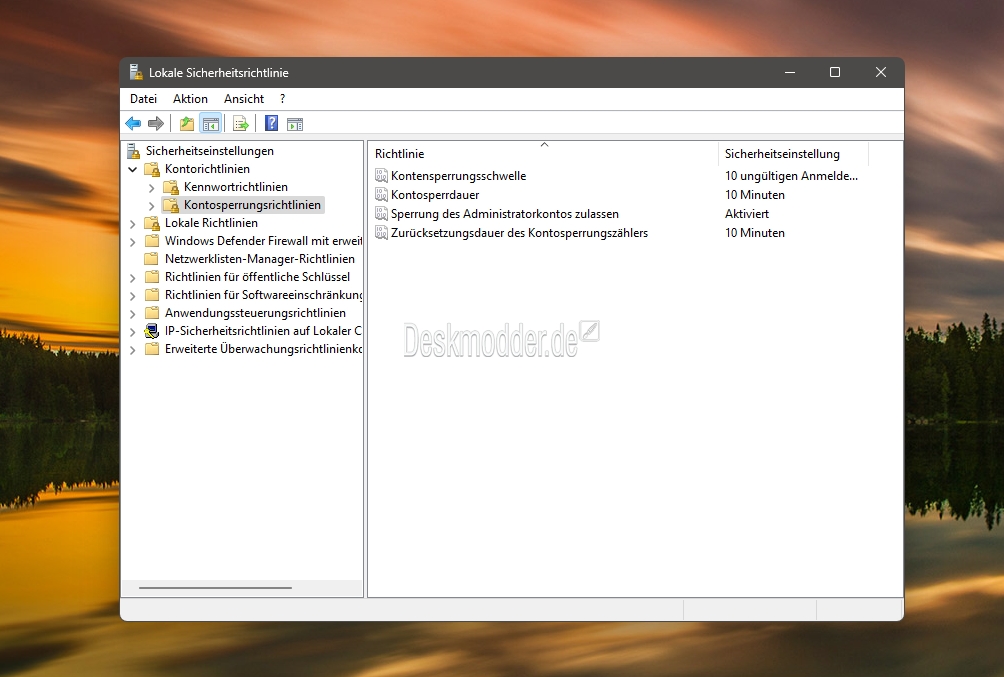
Task: Click the show/hide action pane toolbar icon
Action: [x=295, y=124]
